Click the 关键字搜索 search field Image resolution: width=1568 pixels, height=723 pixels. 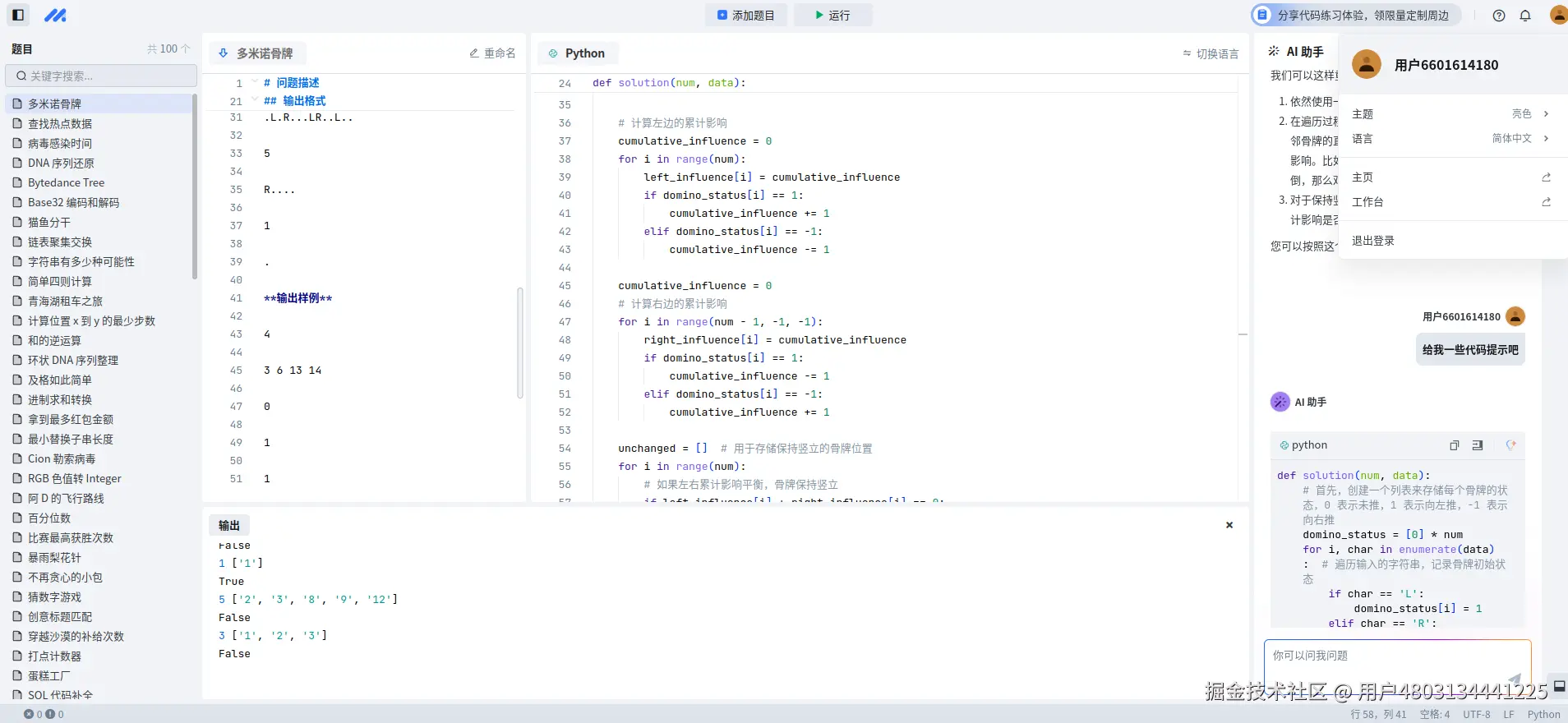pos(102,76)
